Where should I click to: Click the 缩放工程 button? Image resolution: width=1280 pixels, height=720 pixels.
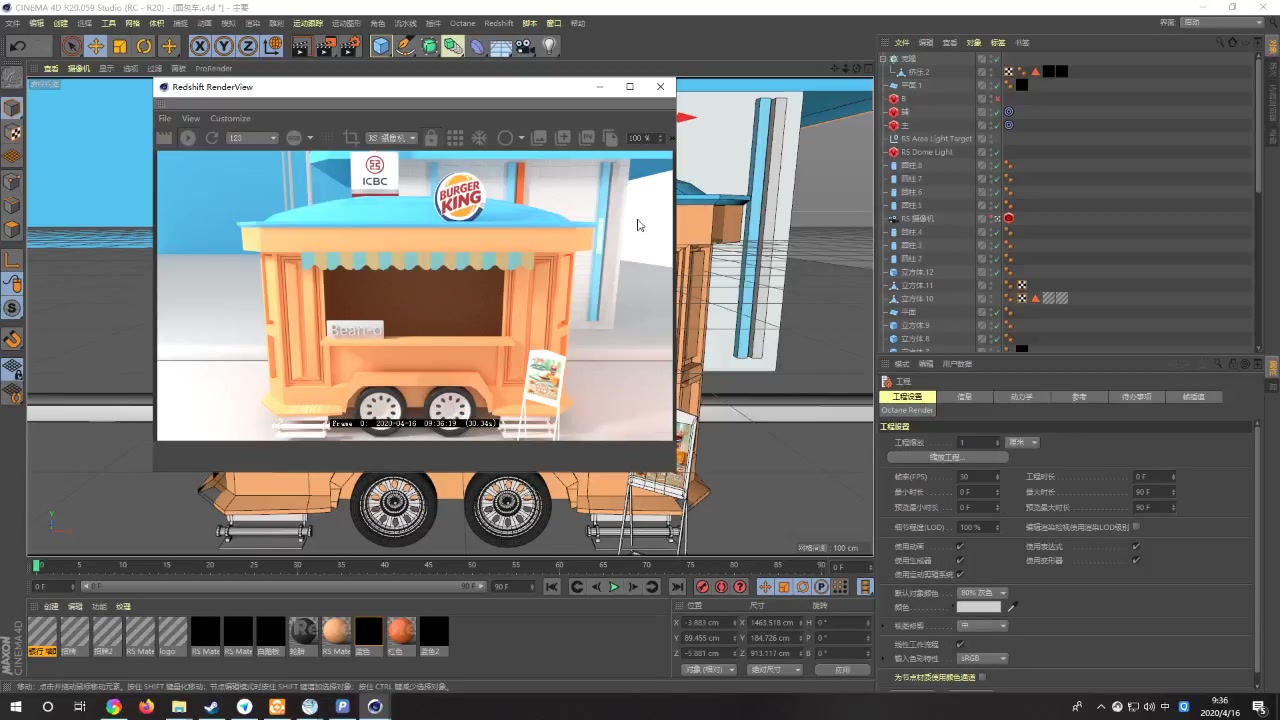click(946, 457)
